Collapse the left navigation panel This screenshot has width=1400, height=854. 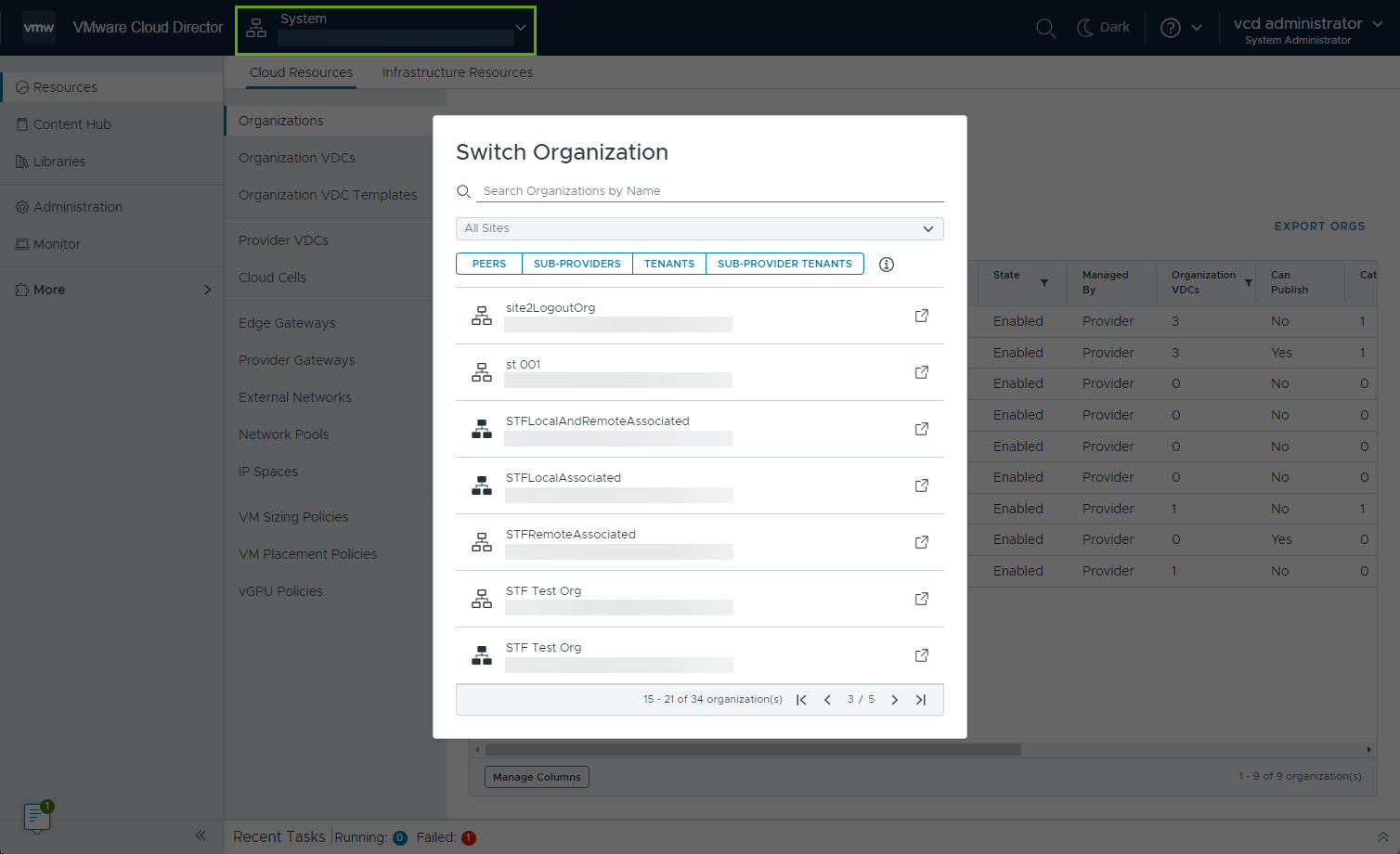pos(201,835)
